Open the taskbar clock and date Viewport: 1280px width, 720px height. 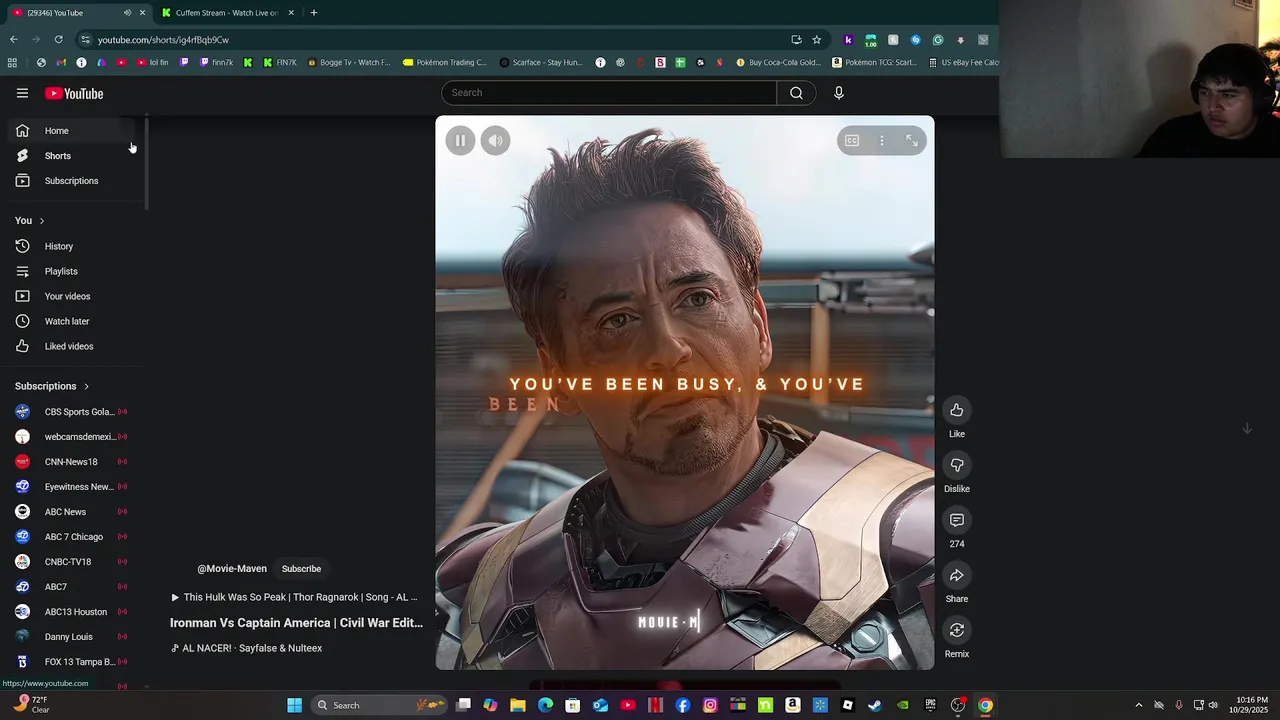(1252, 705)
